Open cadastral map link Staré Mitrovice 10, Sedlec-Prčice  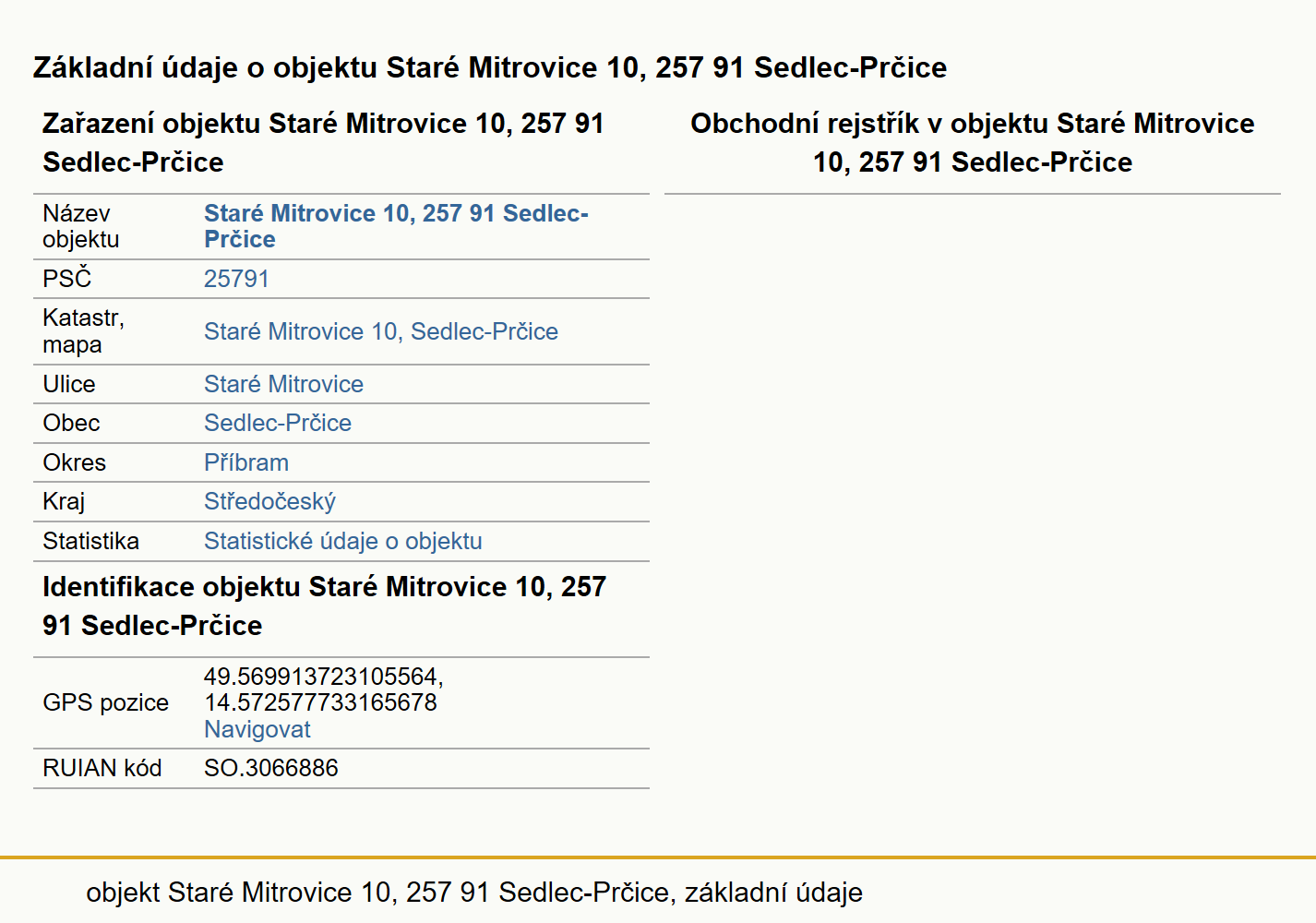[x=381, y=331]
